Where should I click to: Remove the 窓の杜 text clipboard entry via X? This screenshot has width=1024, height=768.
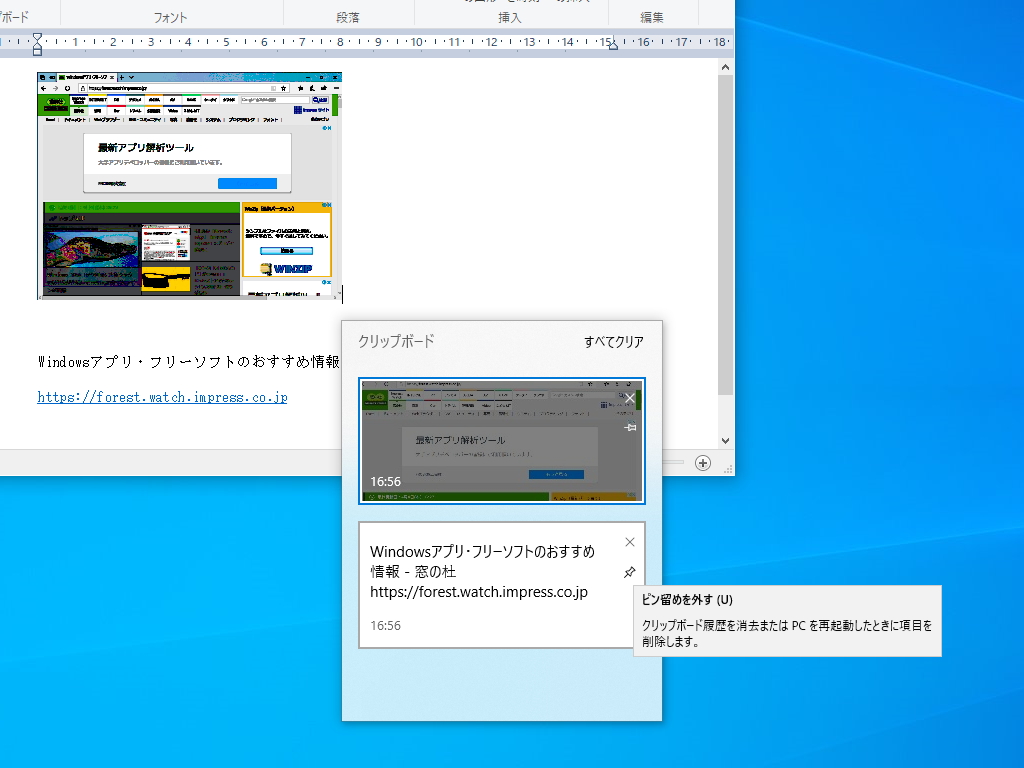(x=630, y=541)
